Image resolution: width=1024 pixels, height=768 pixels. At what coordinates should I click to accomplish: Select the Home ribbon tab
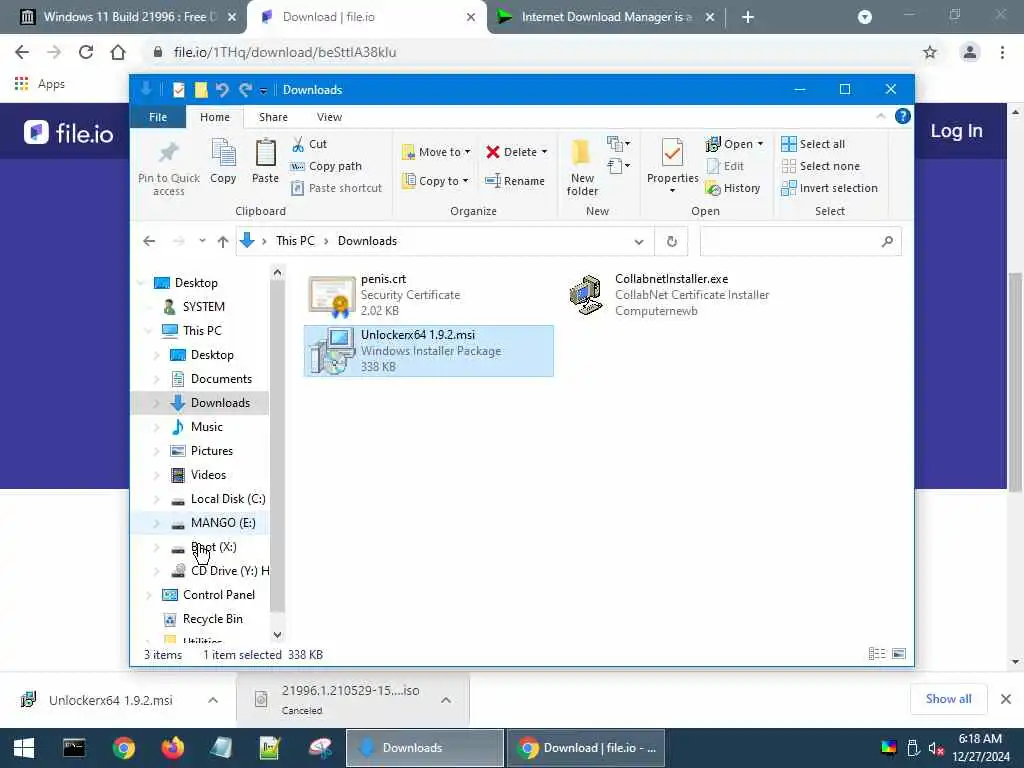(215, 117)
